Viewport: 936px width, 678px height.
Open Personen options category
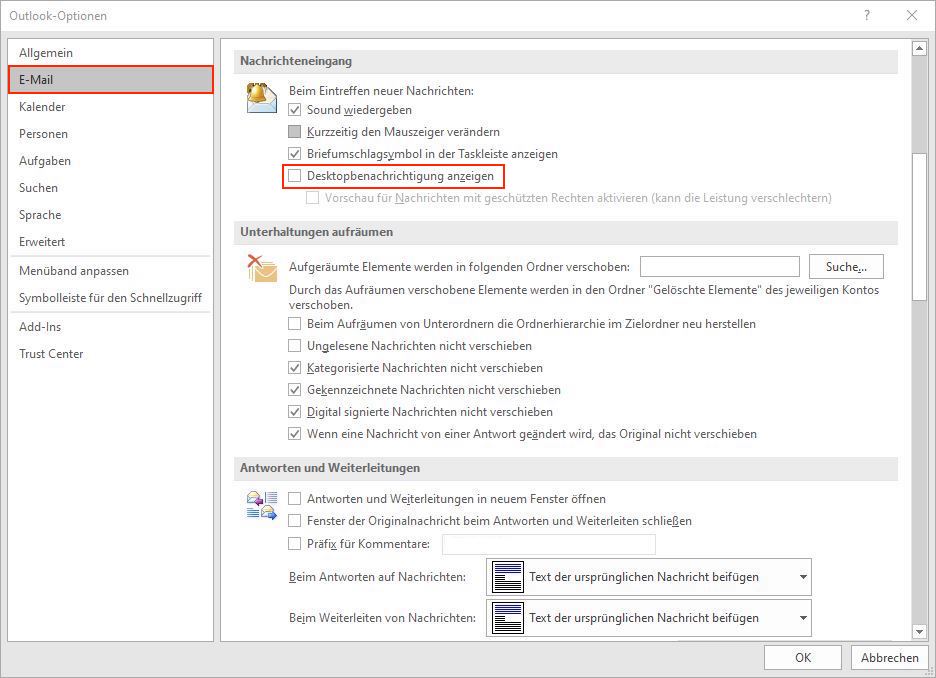(111, 134)
